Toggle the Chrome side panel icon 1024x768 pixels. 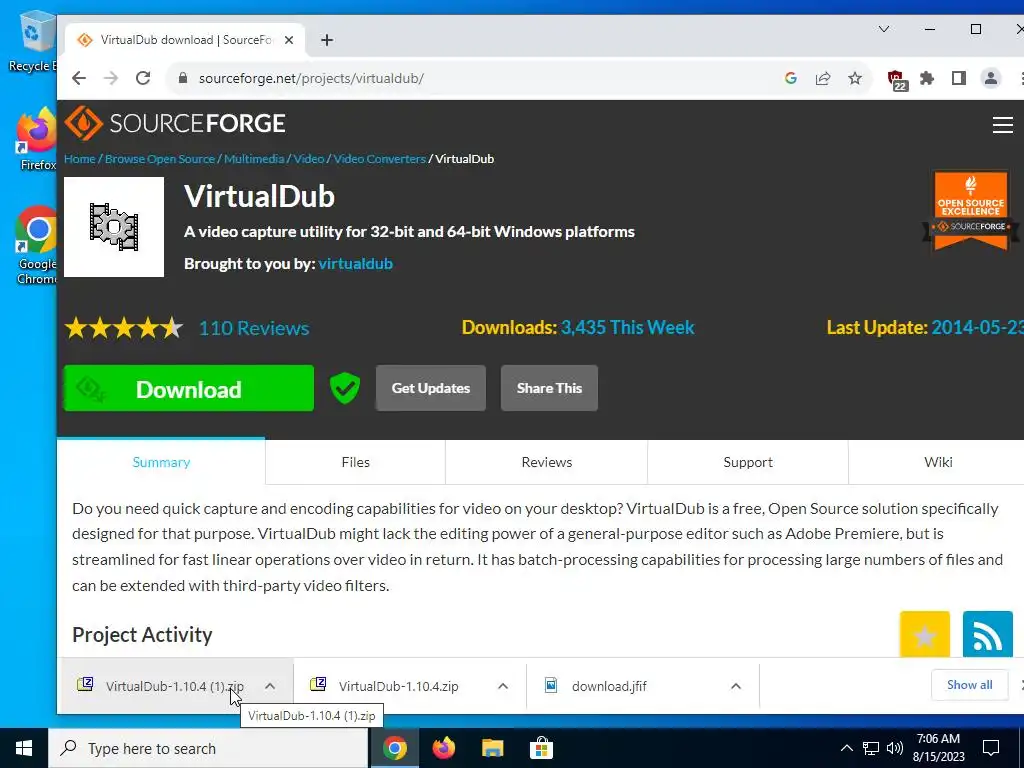click(x=959, y=78)
